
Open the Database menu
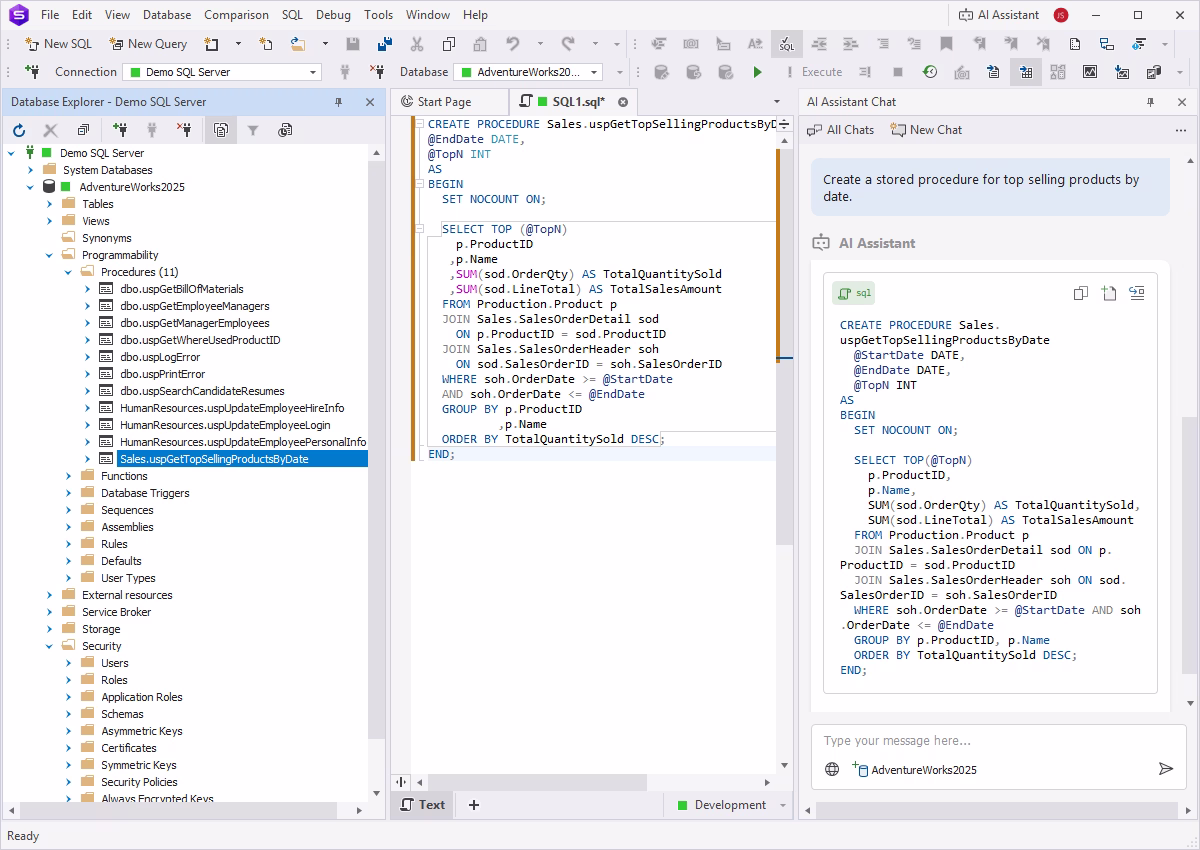(x=167, y=15)
